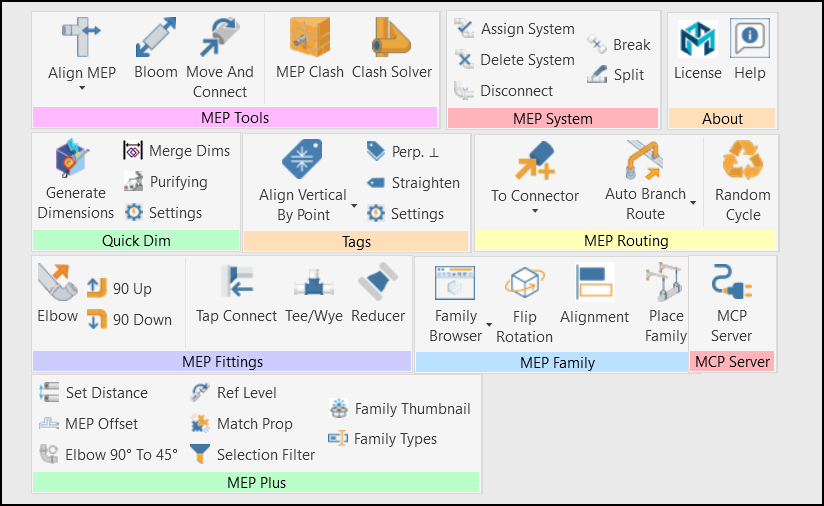Click the MEP Fittings panel title

pos(222,362)
